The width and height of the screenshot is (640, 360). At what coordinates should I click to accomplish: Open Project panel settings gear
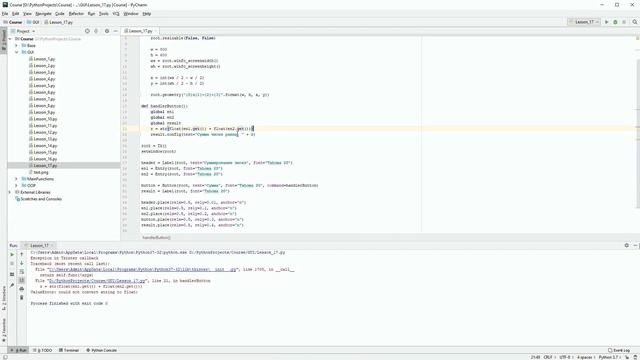pos(107,31)
